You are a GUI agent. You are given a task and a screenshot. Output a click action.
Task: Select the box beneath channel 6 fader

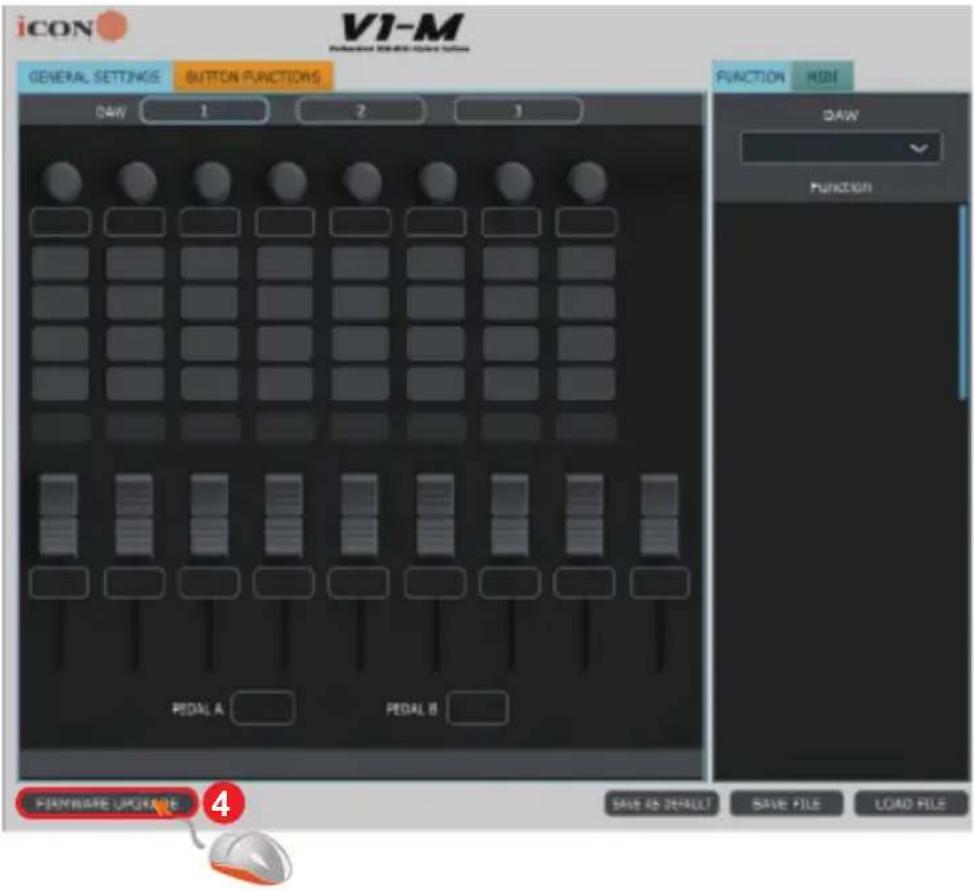(435, 583)
